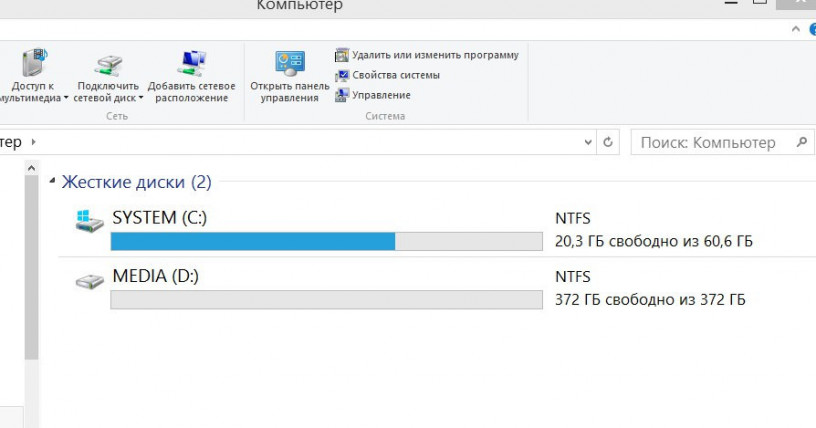
Task: Click the Добавить сетевое расположение label
Action: tap(192, 92)
